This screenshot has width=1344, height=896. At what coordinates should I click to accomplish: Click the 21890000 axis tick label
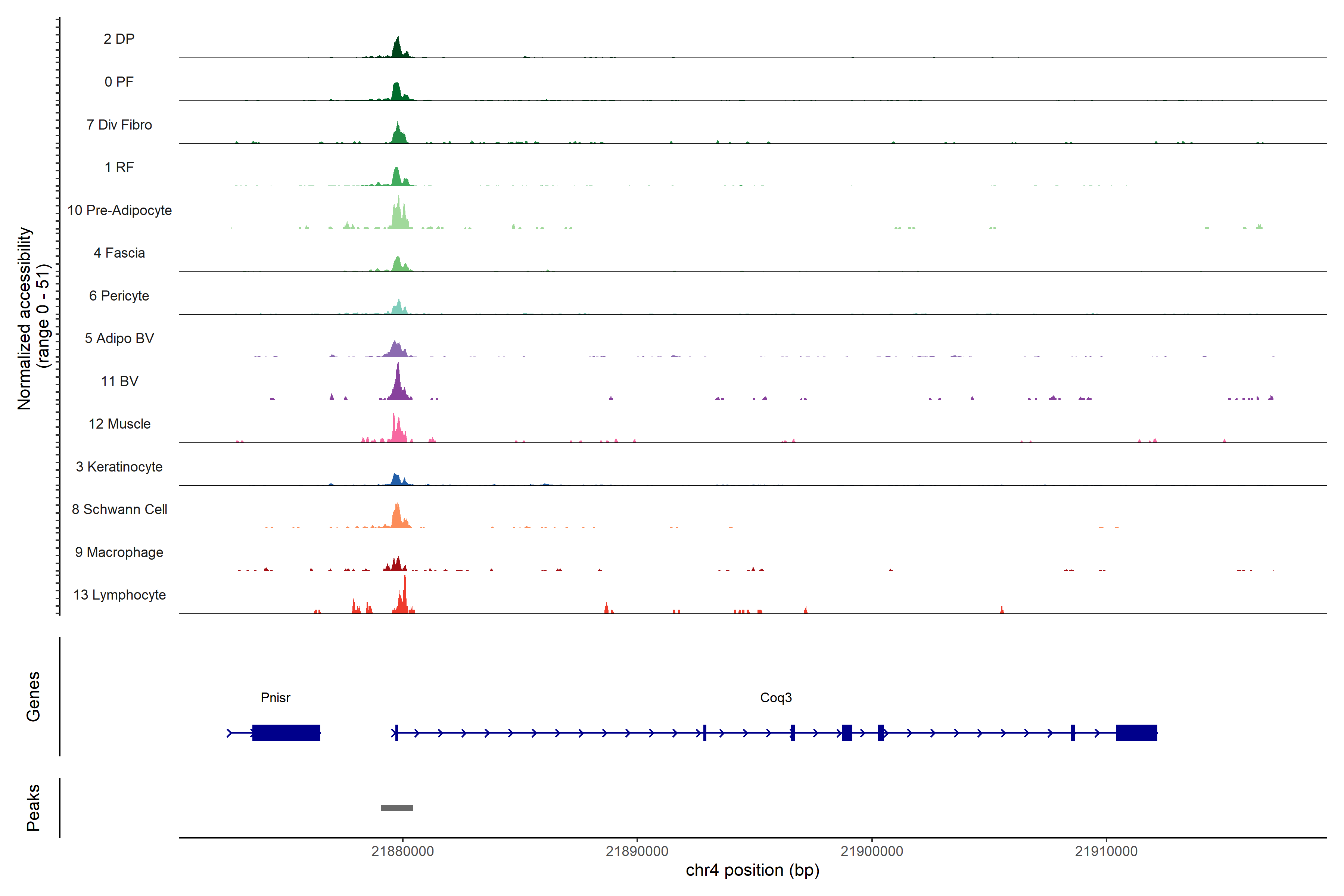637,852
